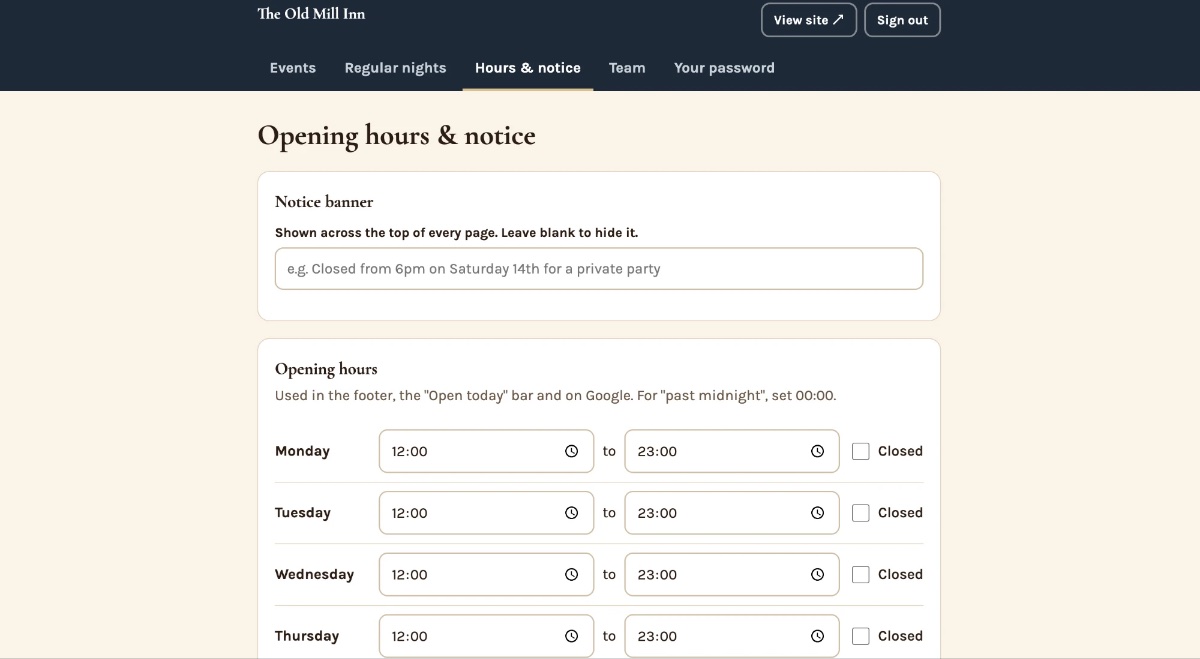
Task: Click the Monday row label
Action: click(302, 451)
